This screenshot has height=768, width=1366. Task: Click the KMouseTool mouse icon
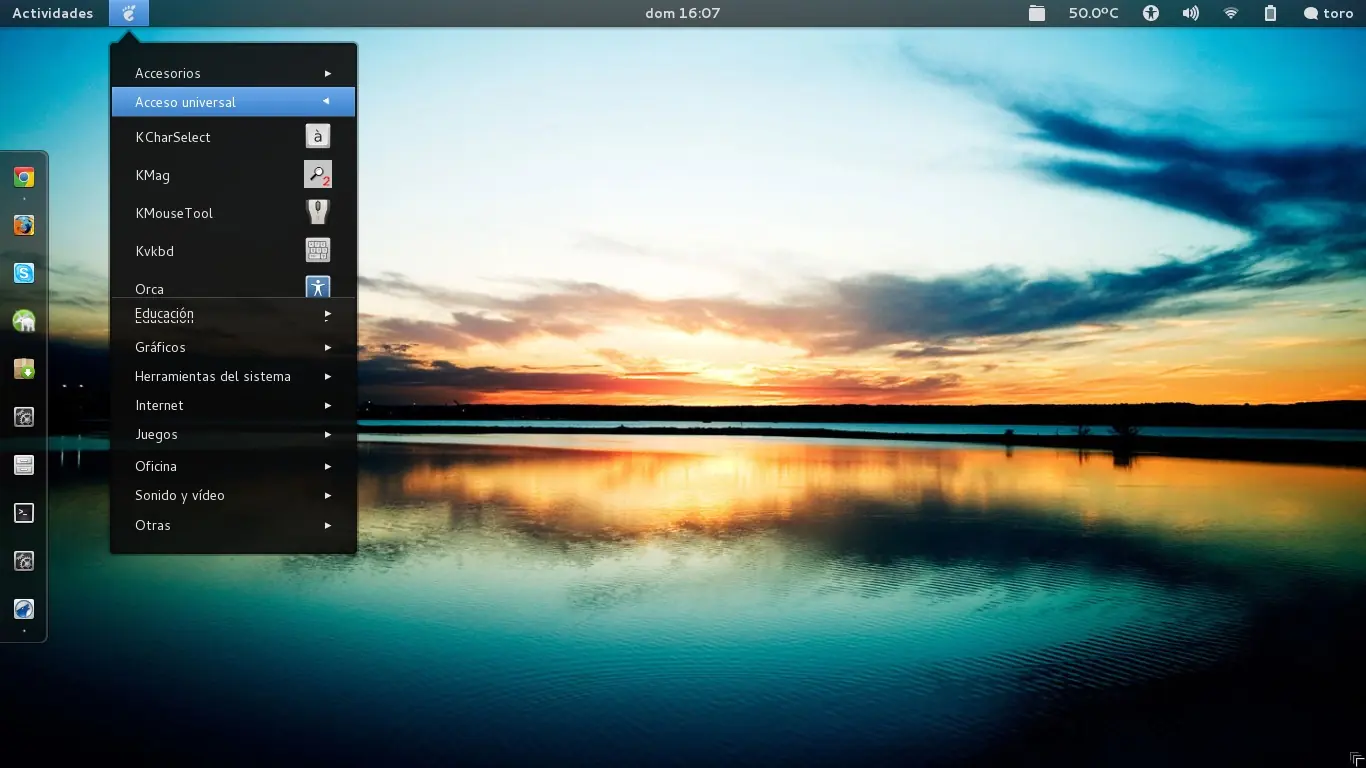click(x=318, y=213)
